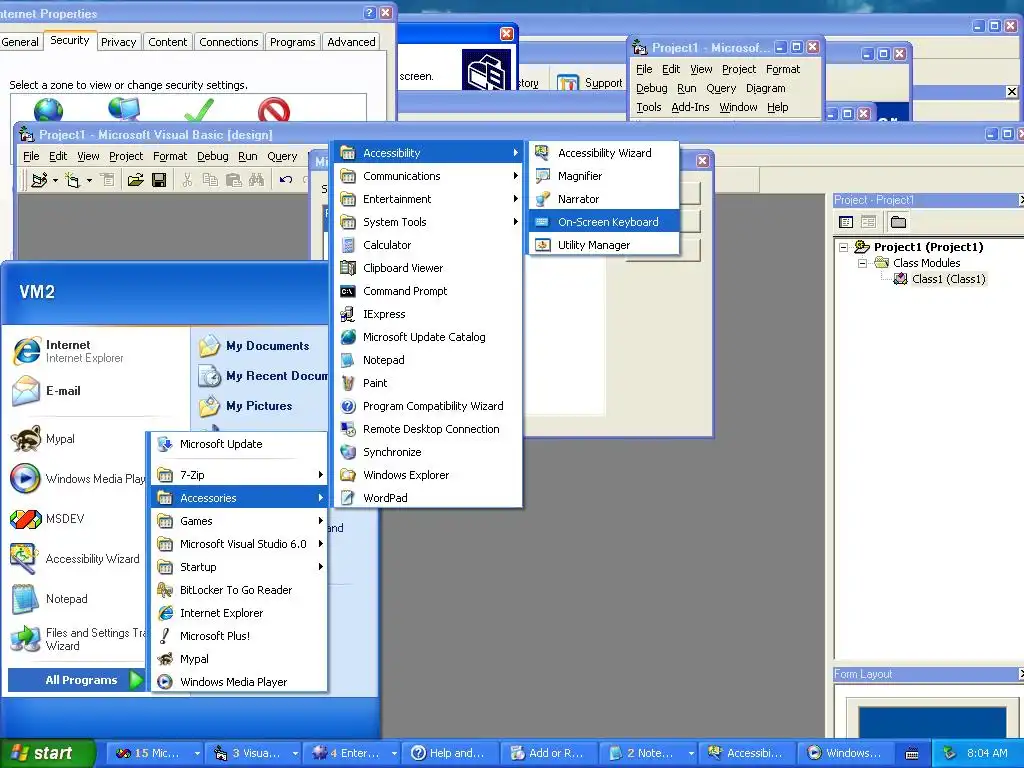Open Format menu in main Visual Basic window
Screen dimensions: 1024x768
point(170,156)
